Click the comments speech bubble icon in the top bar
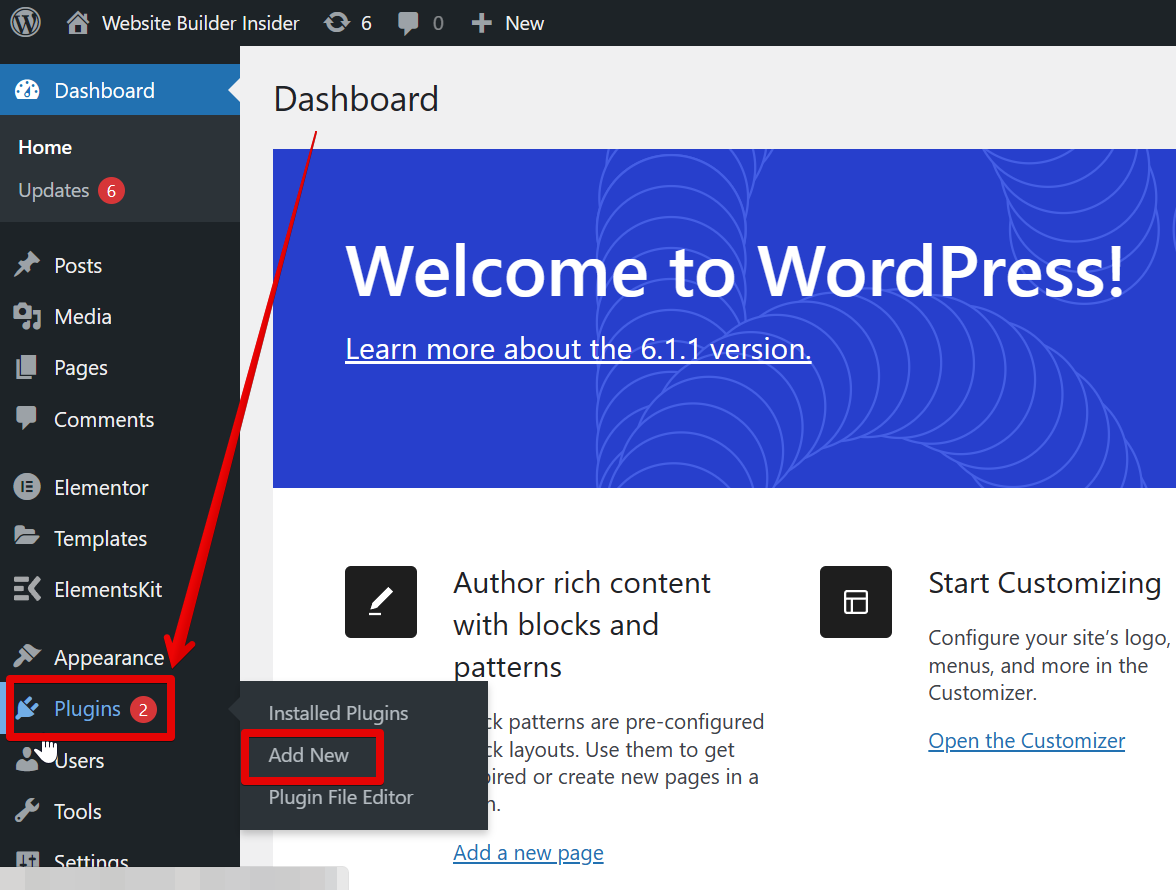This screenshot has width=1176, height=890. 408,22
